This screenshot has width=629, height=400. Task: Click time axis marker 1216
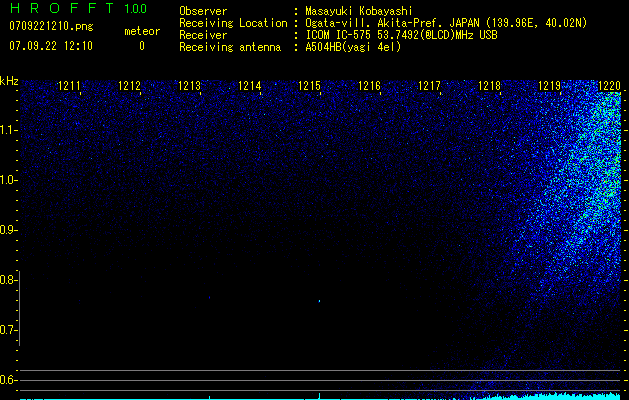[x=369, y=86]
